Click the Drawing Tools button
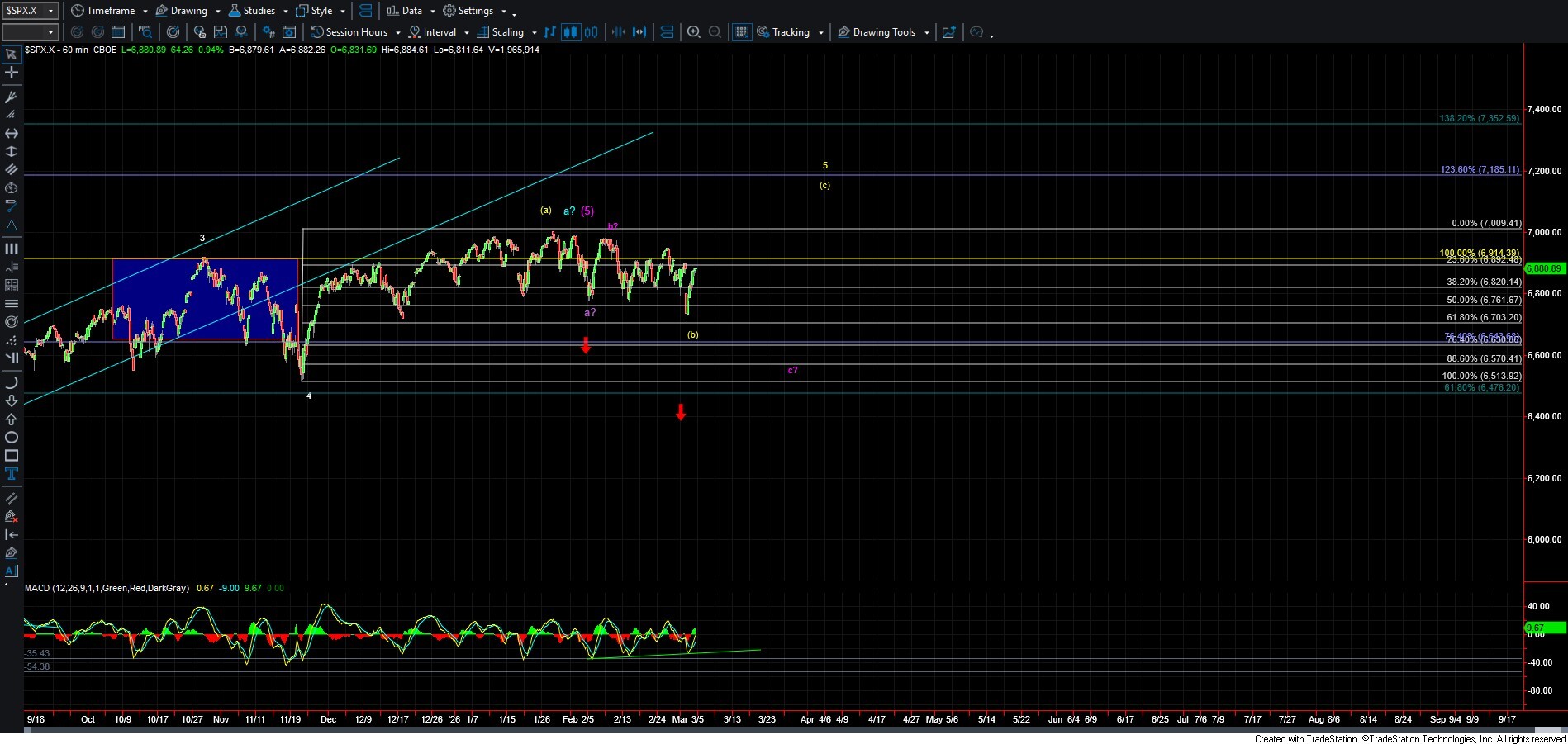This screenshot has width=1568, height=744. (883, 32)
